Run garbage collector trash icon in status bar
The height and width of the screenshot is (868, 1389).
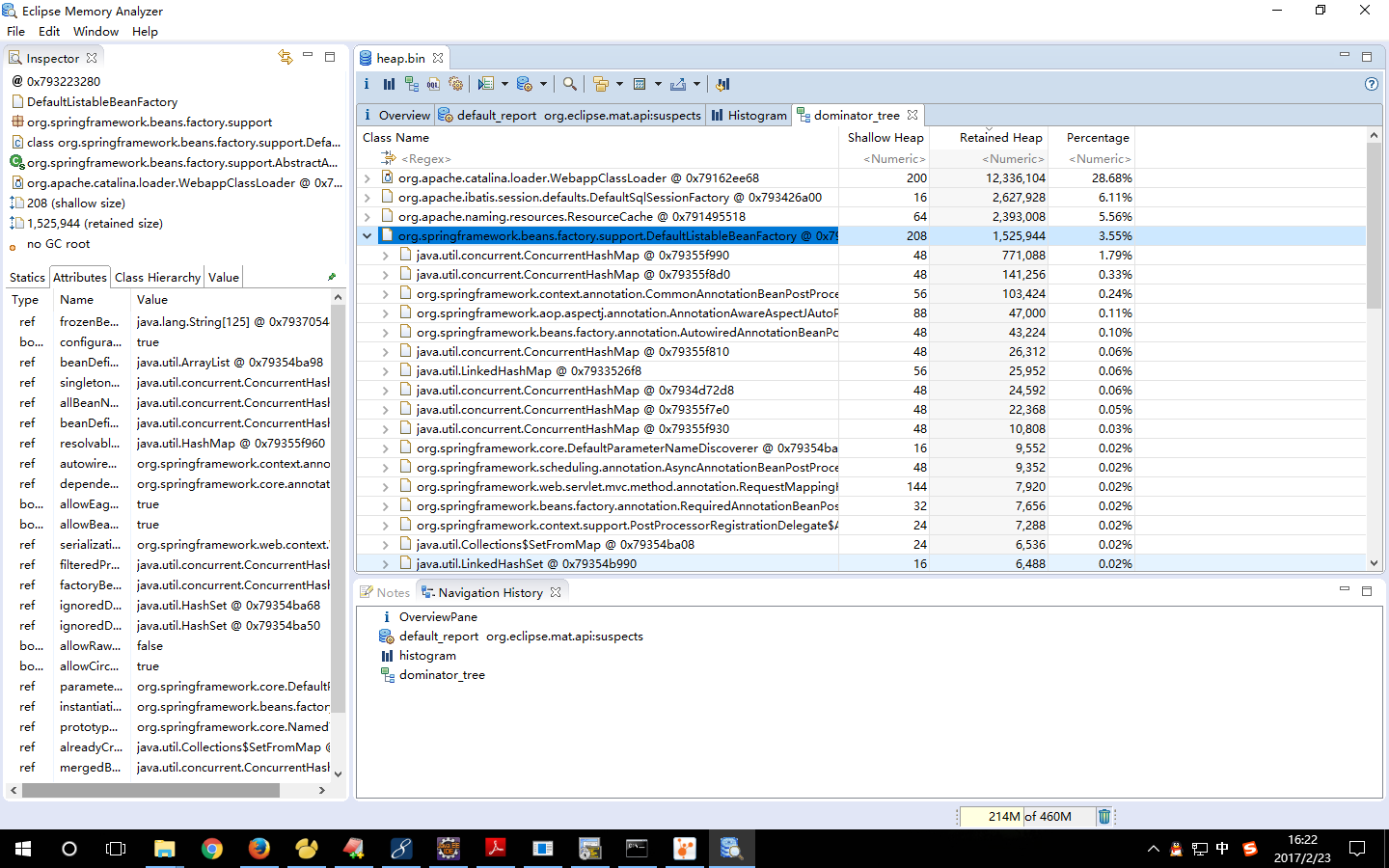(1104, 816)
